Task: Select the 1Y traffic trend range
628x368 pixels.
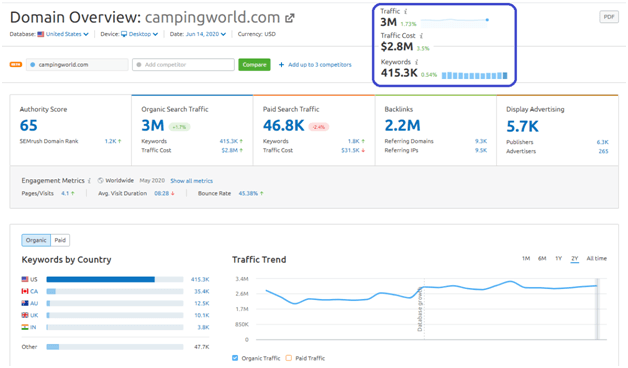Action: pyautogui.click(x=558, y=259)
